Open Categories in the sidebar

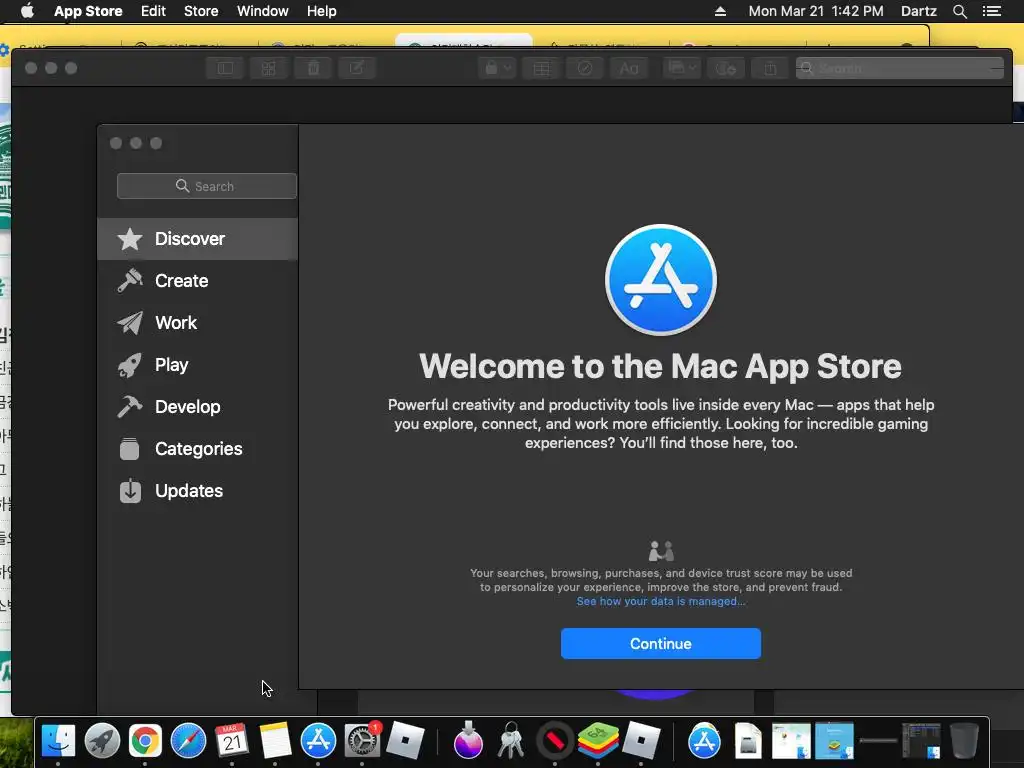pos(197,449)
